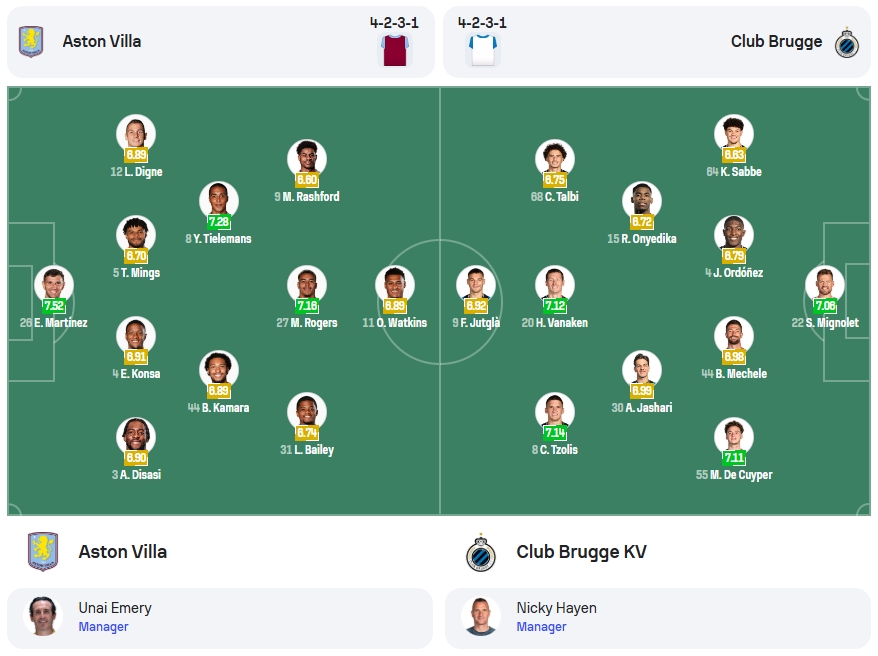Open L. Digne player avatar
878x656 pixels.
(x=136, y=134)
